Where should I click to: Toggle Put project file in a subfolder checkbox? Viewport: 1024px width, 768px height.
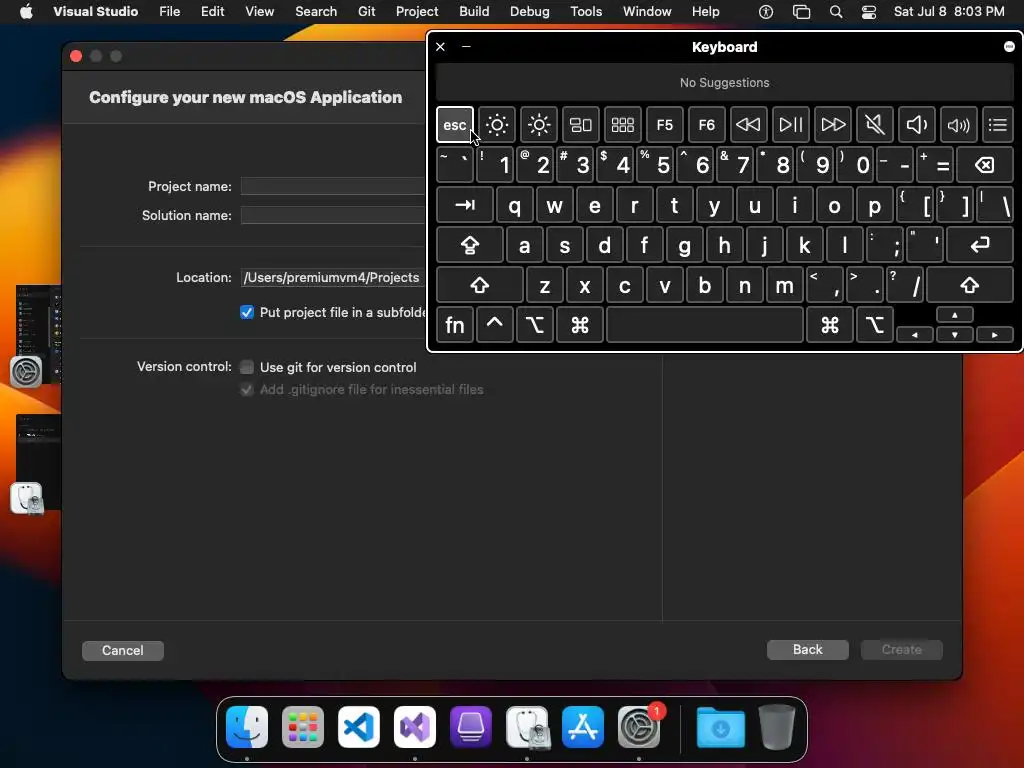(x=247, y=312)
